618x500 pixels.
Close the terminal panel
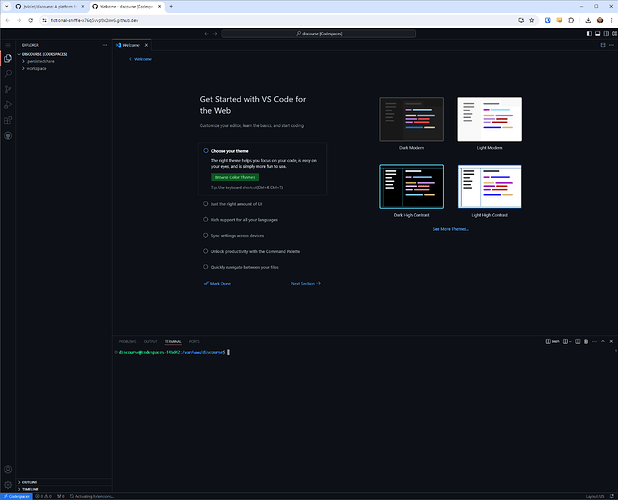click(x=611, y=342)
